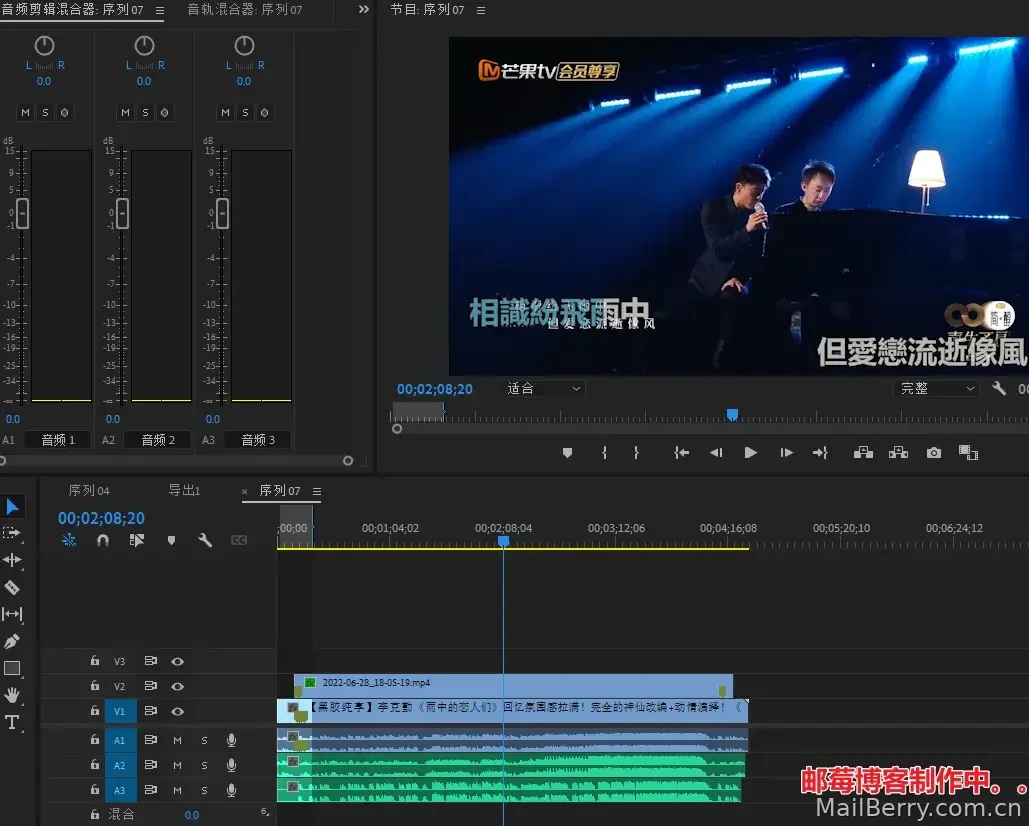Click the Extract button
The image size is (1029, 826).
[898, 453]
